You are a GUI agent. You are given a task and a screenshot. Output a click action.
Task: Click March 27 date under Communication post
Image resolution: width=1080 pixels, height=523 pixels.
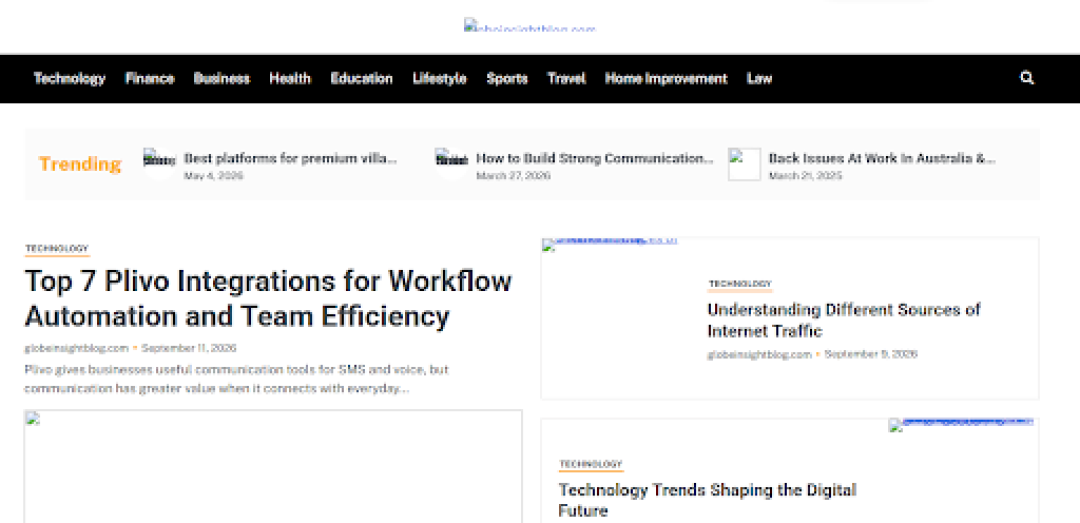[513, 176]
